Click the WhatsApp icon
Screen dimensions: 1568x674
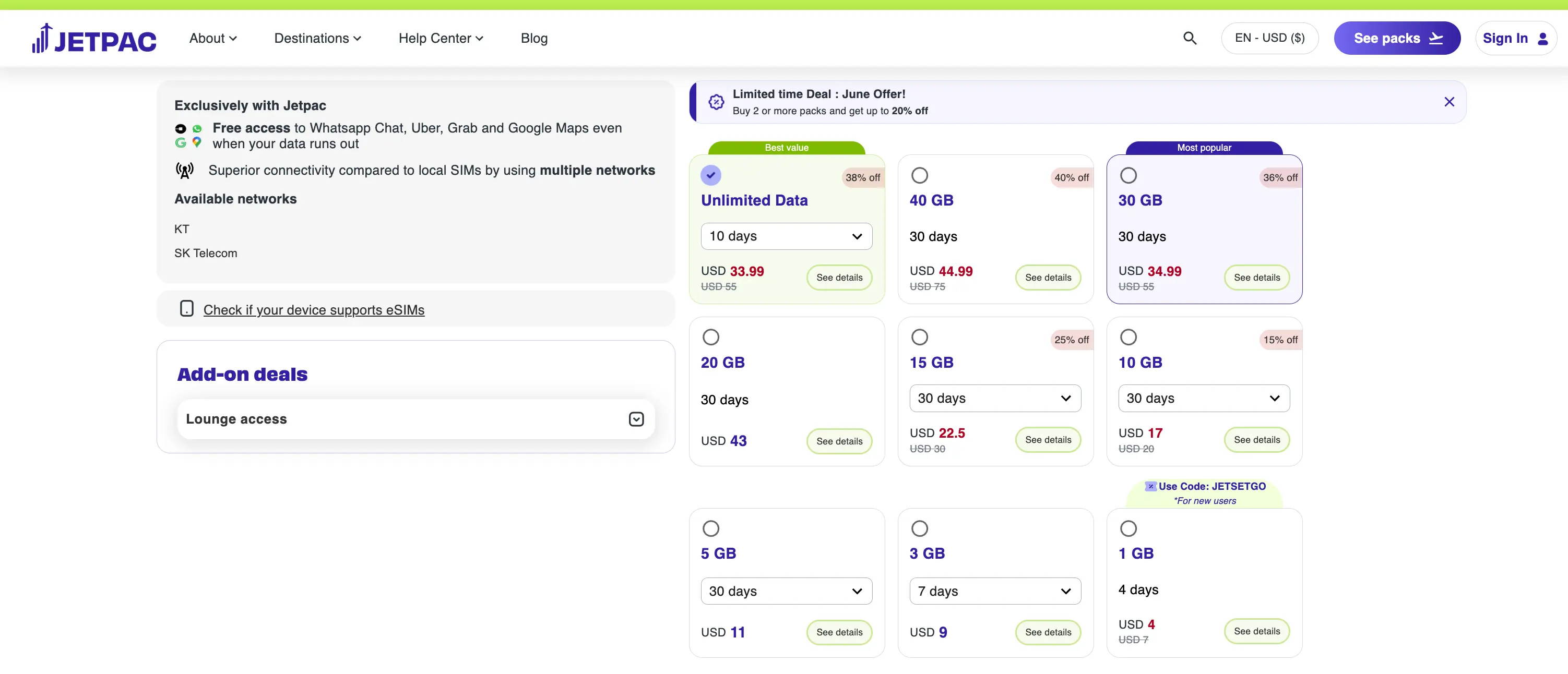[x=197, y=128]
